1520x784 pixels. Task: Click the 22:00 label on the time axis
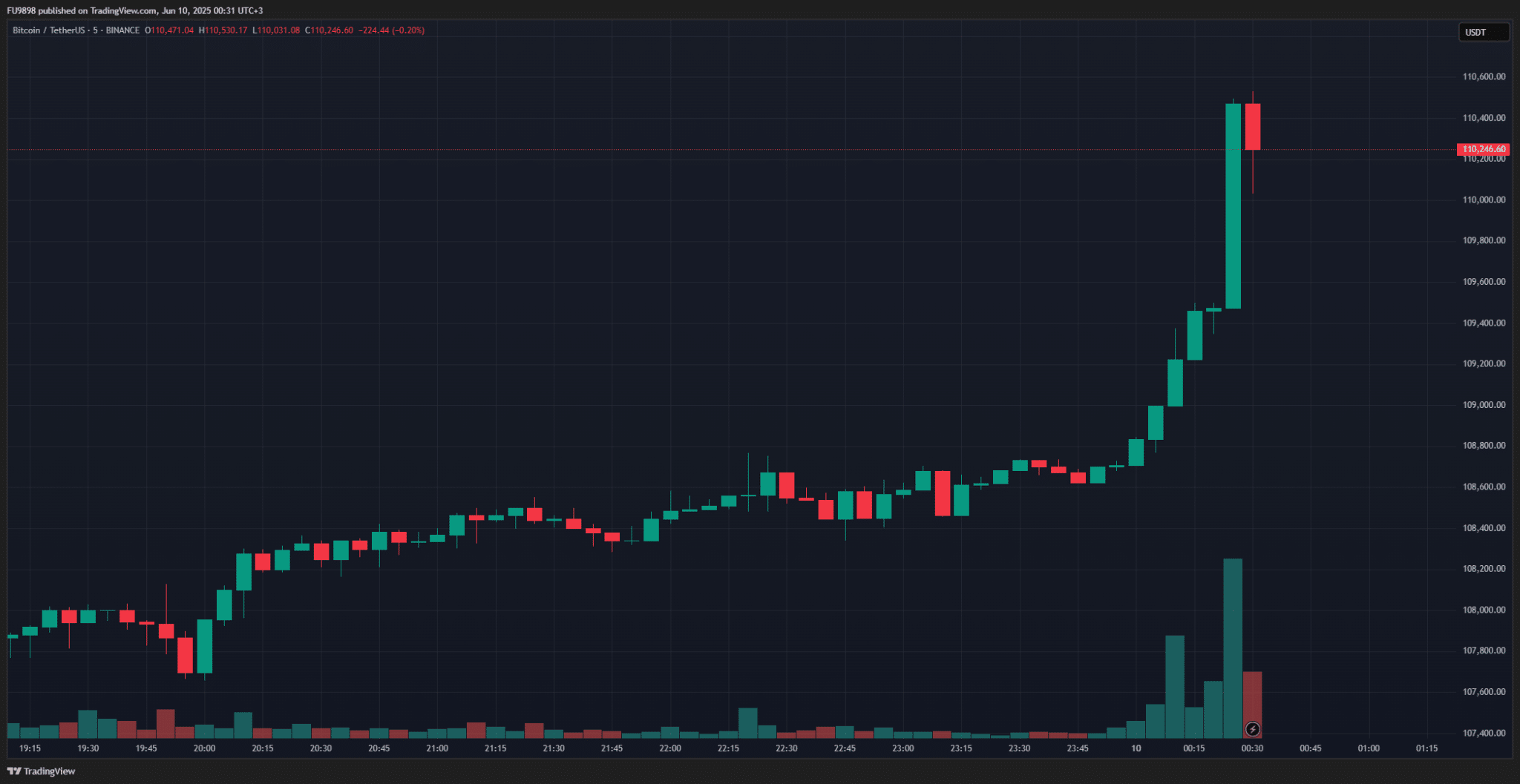pyautogui.click(x=669, y=748)
